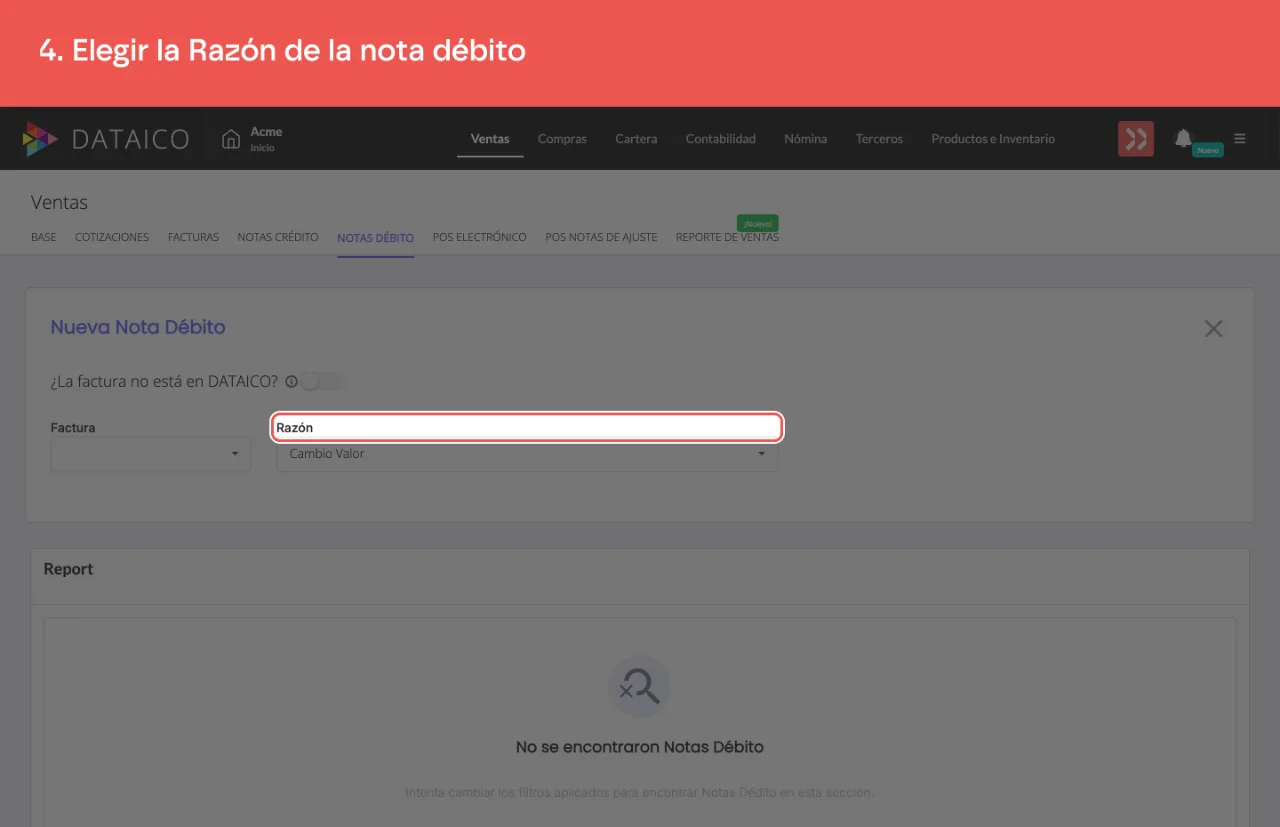Viewport: 1280px width, 827px height.
Task: Open Productos e Inventario menu
Action: point(993,139)
